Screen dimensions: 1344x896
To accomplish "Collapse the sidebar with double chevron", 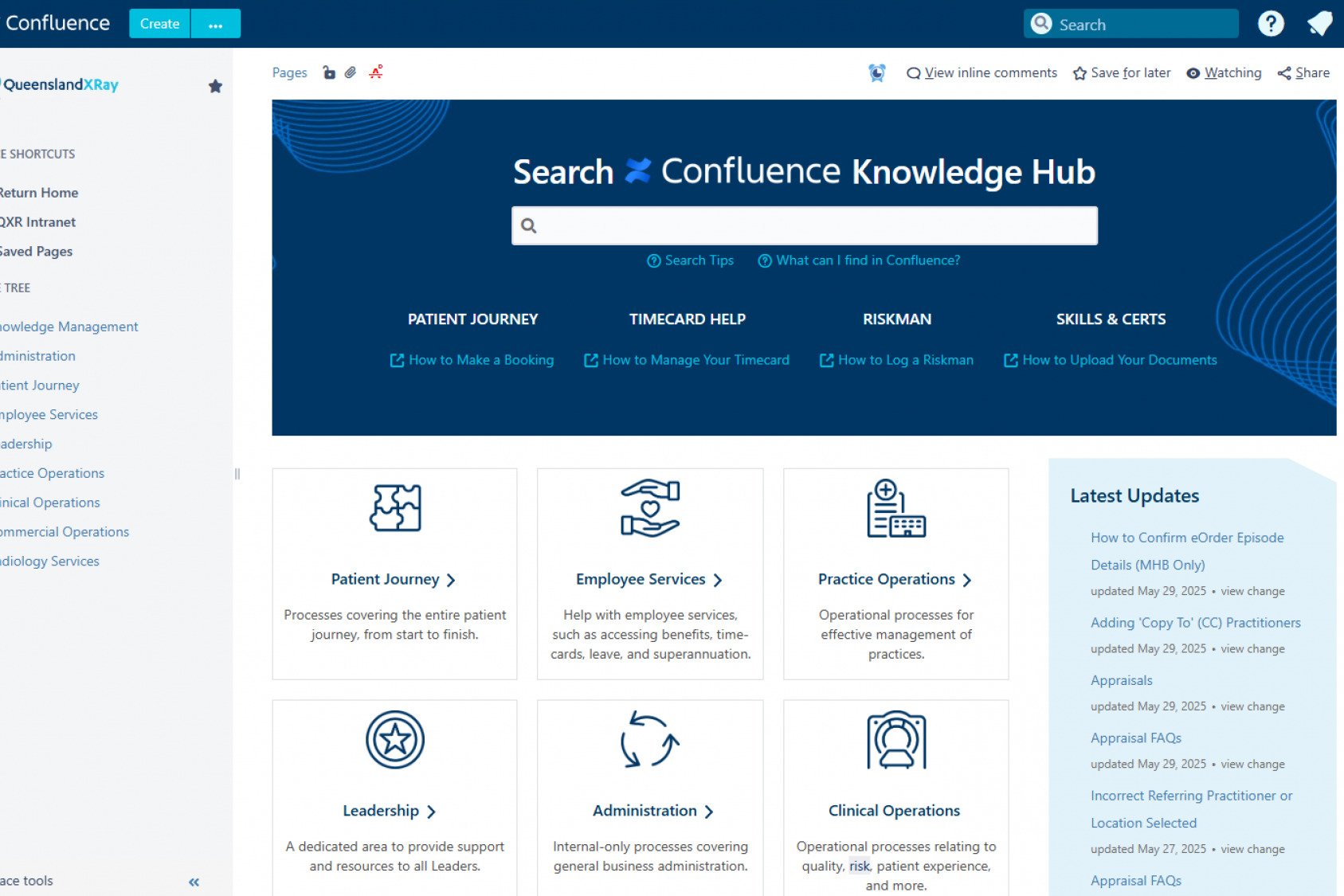I will (194, 882).
